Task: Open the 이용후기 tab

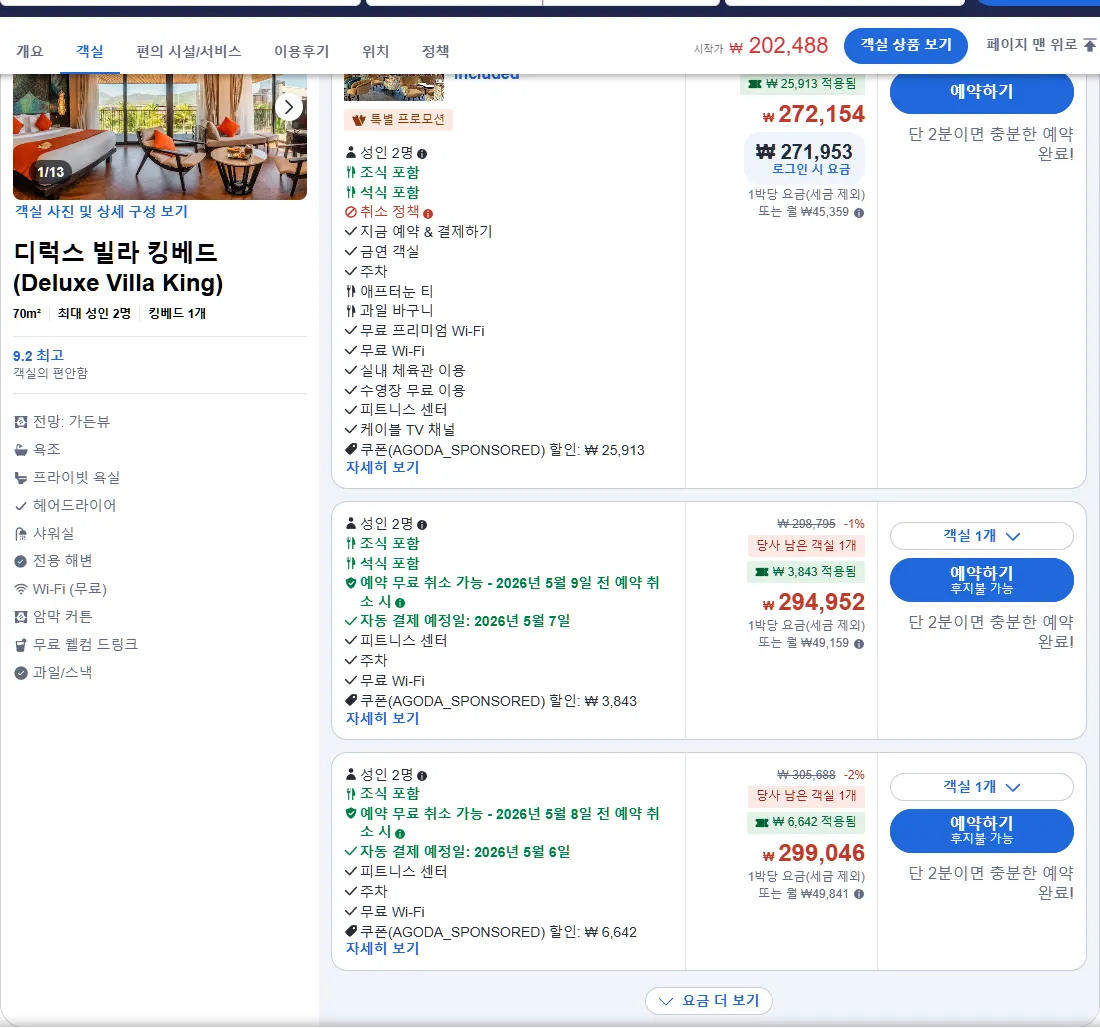Action: tap(301, 51)
